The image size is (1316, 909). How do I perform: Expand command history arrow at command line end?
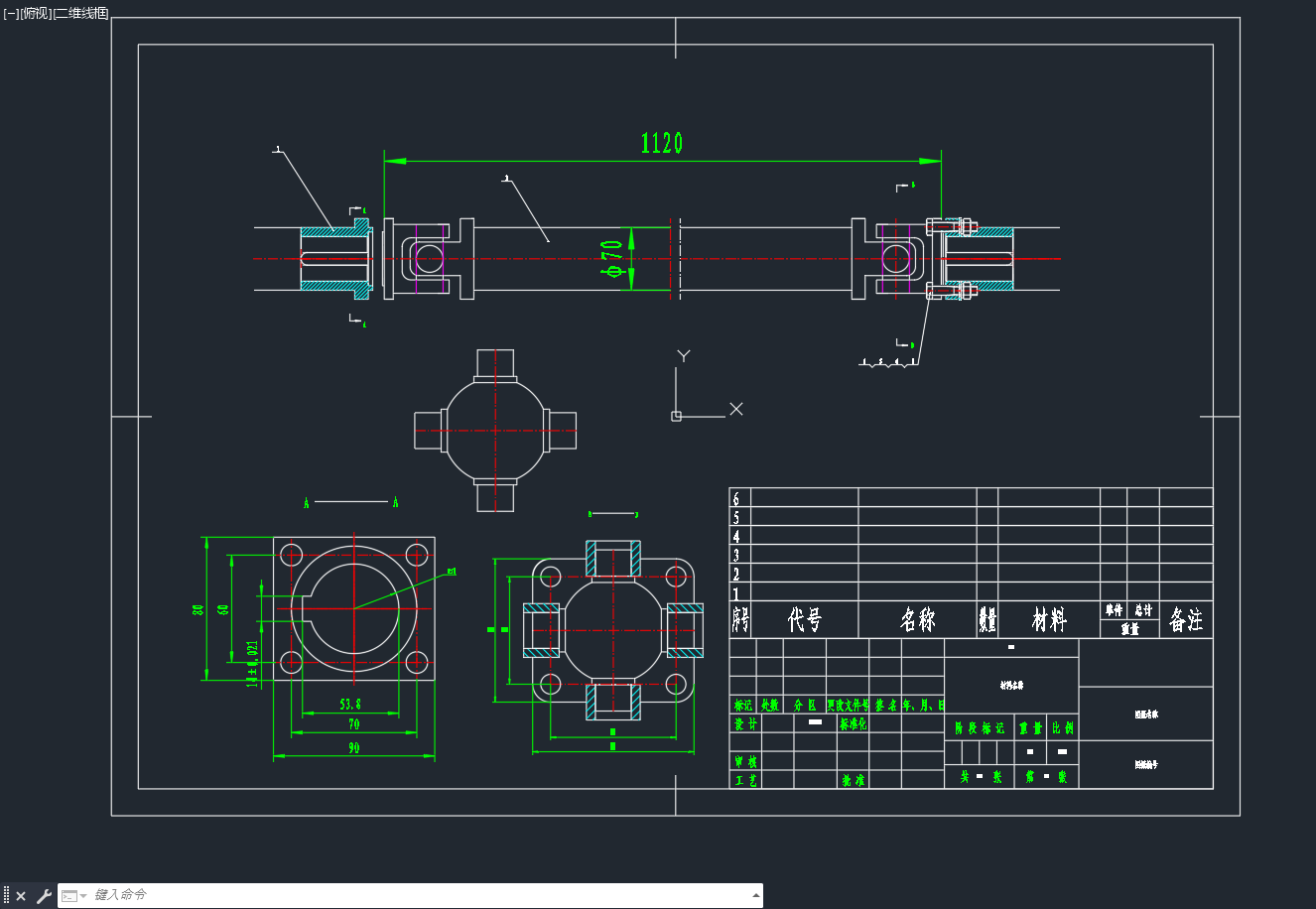[756, 896]
